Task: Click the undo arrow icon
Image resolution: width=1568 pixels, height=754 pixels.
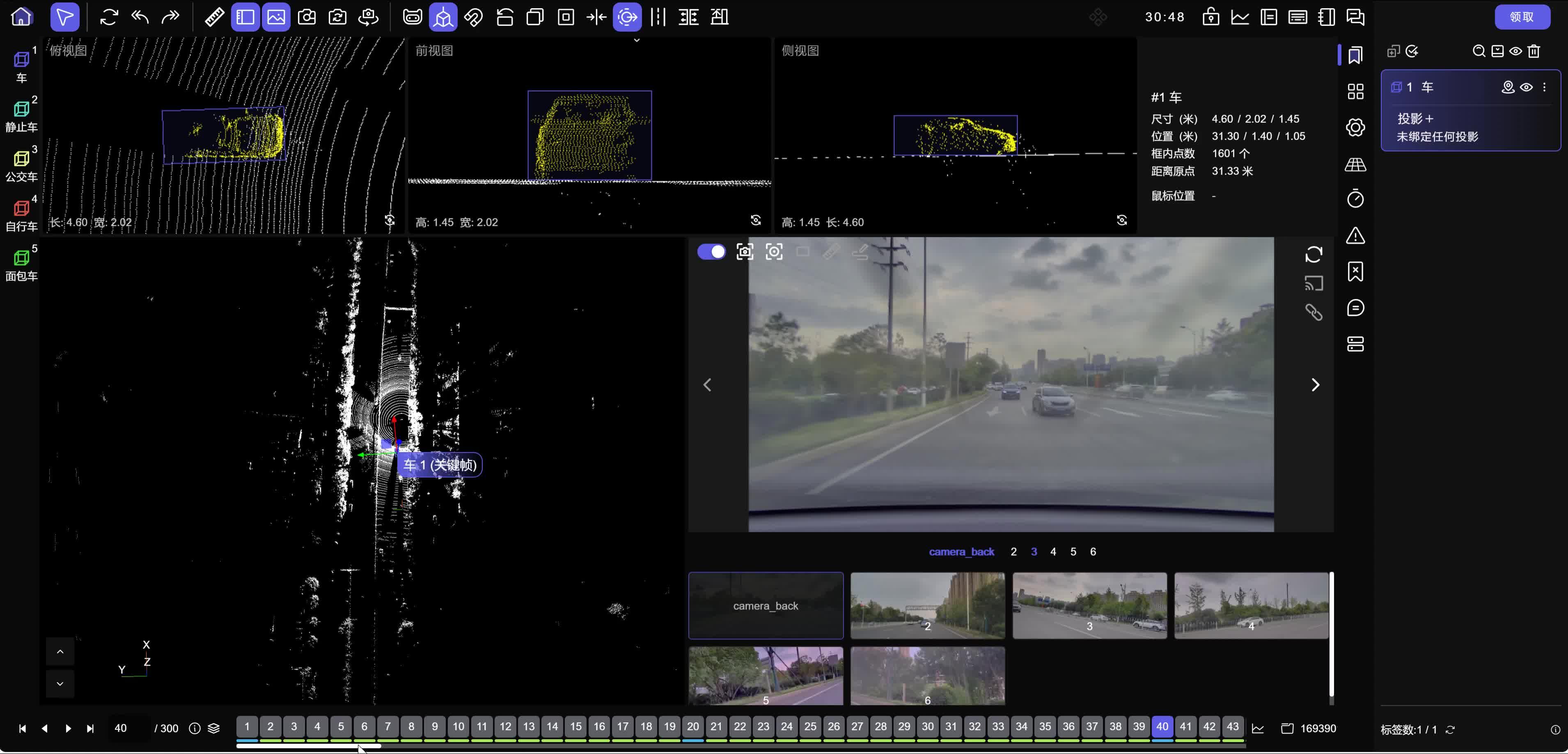Action: pyautogui.click(x=140, y=16)
